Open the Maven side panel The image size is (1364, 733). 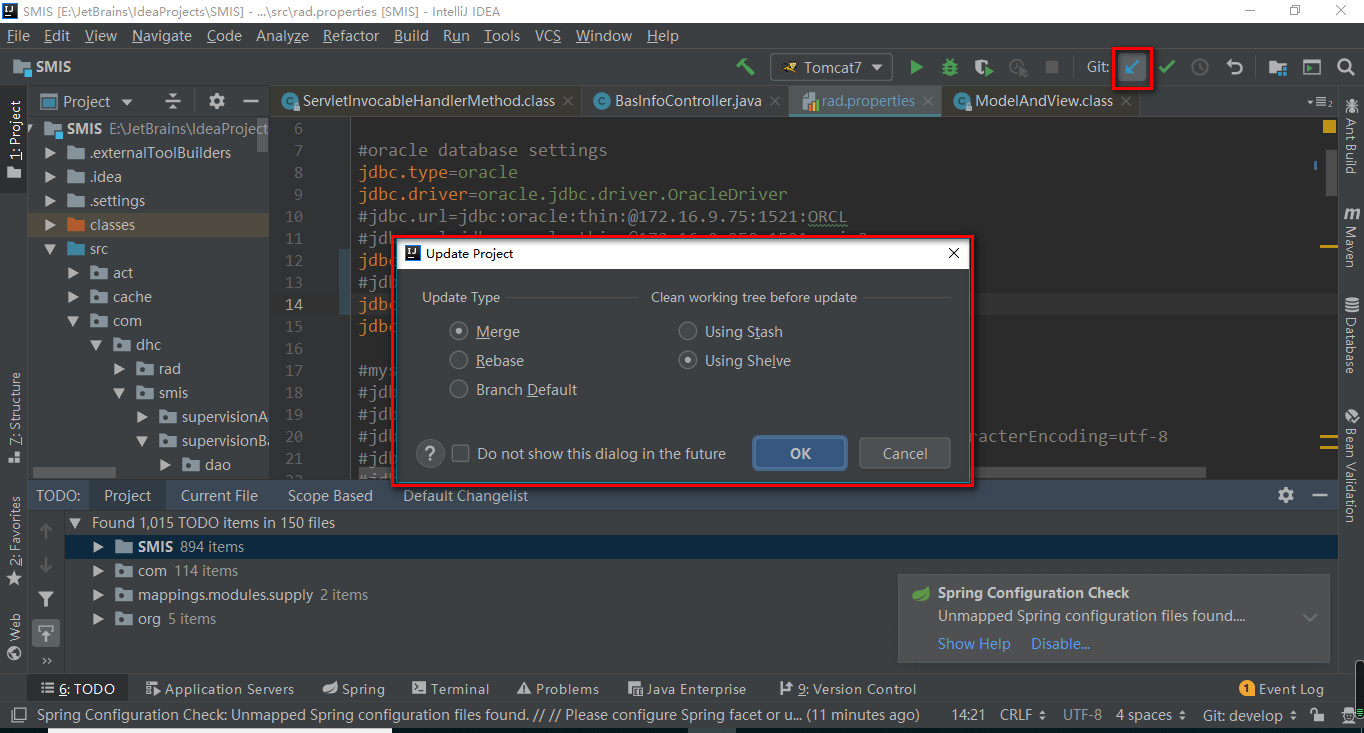tap(1350, 237)
